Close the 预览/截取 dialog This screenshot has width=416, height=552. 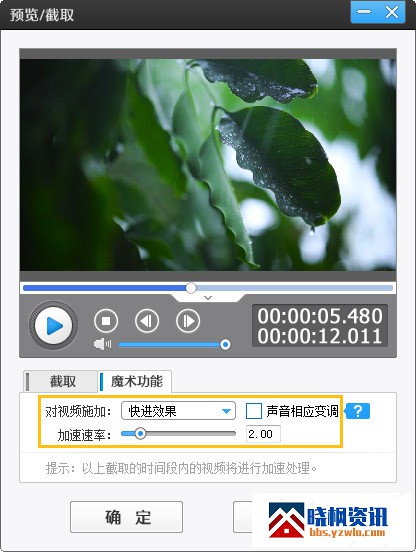391,12
